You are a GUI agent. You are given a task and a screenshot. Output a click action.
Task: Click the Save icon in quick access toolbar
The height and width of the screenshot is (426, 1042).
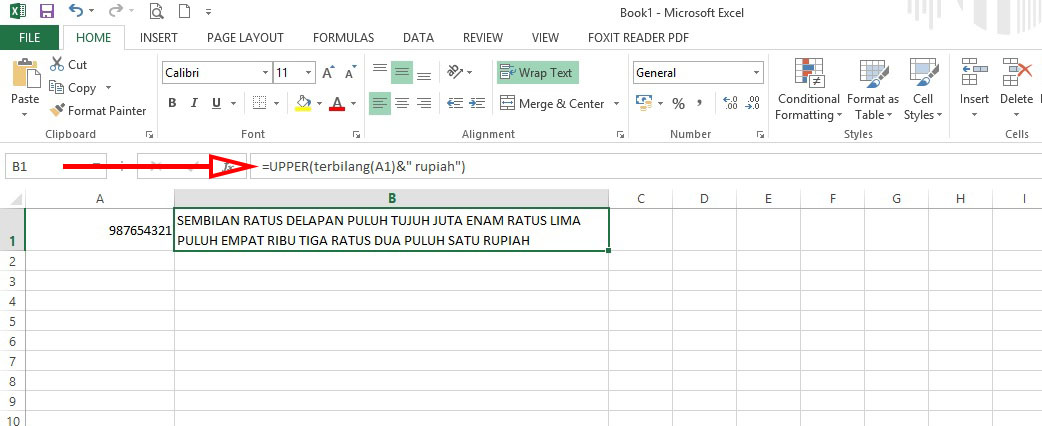pyautogui.click(x=47, y=11)
